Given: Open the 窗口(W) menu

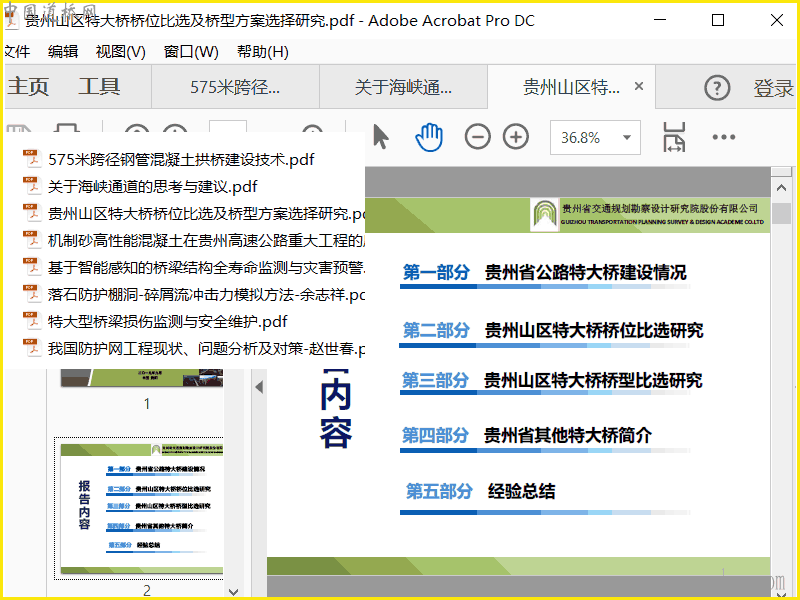Looking at the screenshot, I should click(x=191, y=52).
